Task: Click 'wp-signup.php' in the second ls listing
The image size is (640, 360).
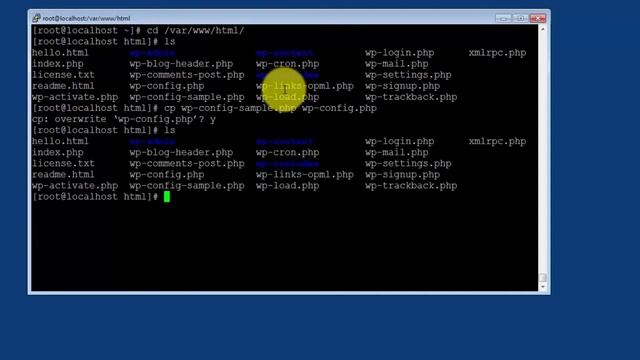Action: coord(402,175)
